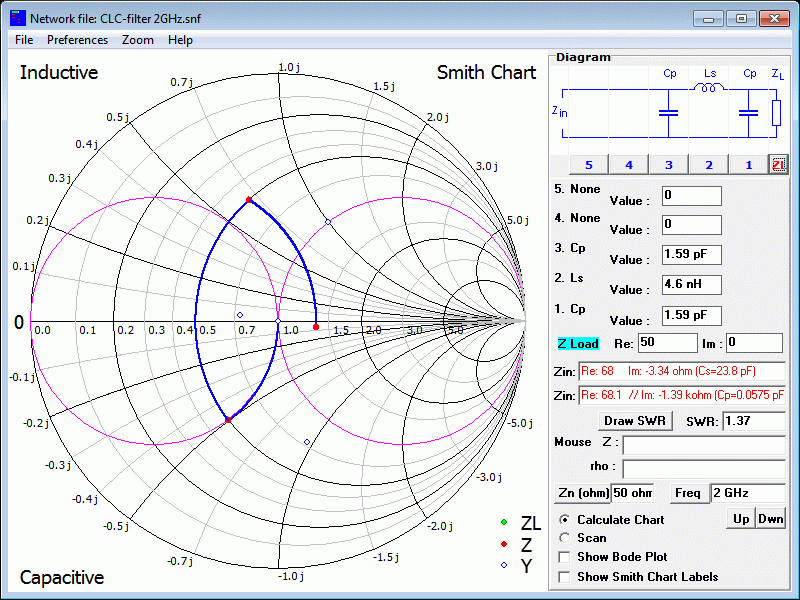Edit the frequency 2 GHz field
Screen dimensions: 800x600
(x=748, y=493)
